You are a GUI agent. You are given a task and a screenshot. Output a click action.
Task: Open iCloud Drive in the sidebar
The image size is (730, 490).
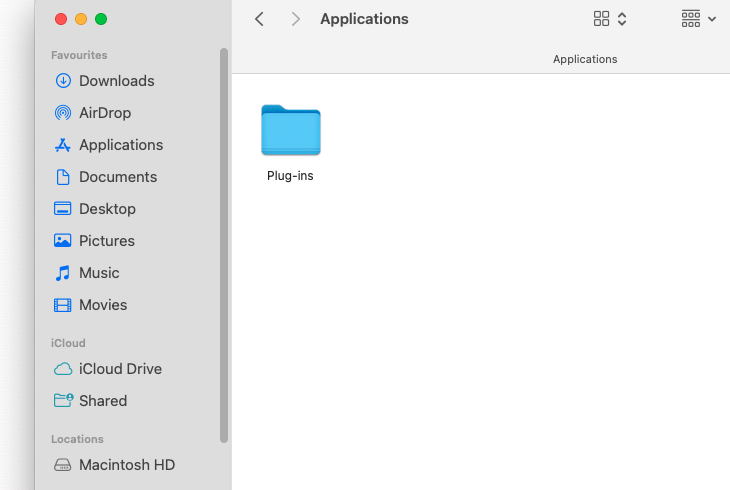tap(108, 369)
